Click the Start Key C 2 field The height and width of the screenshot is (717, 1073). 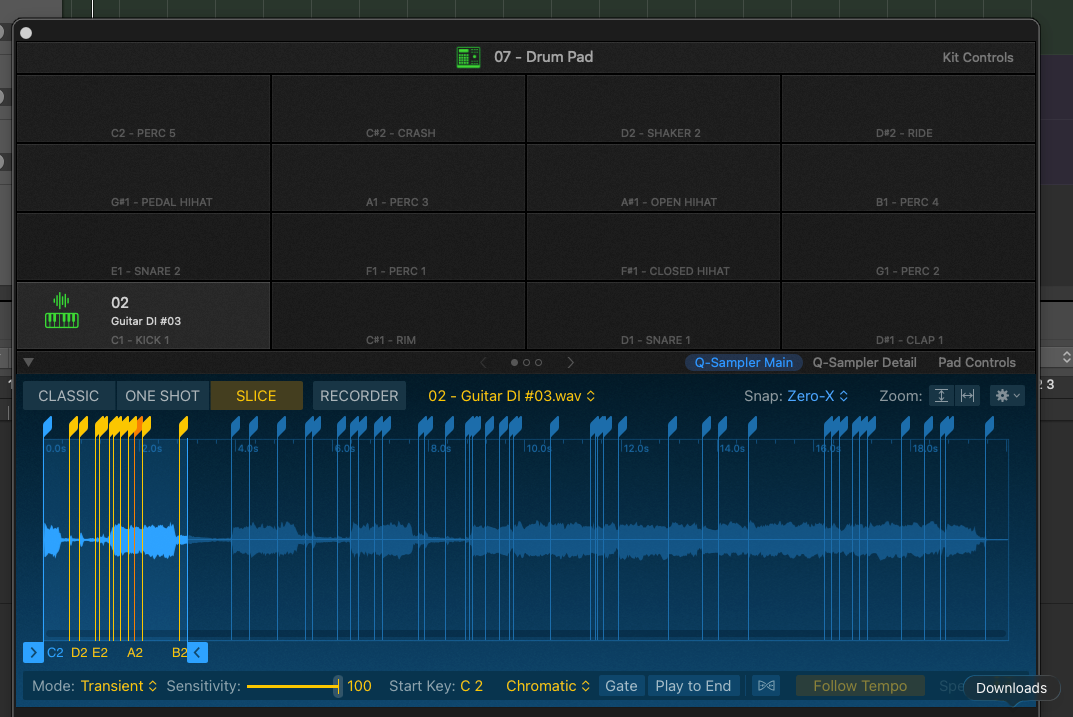pos(471,686)
